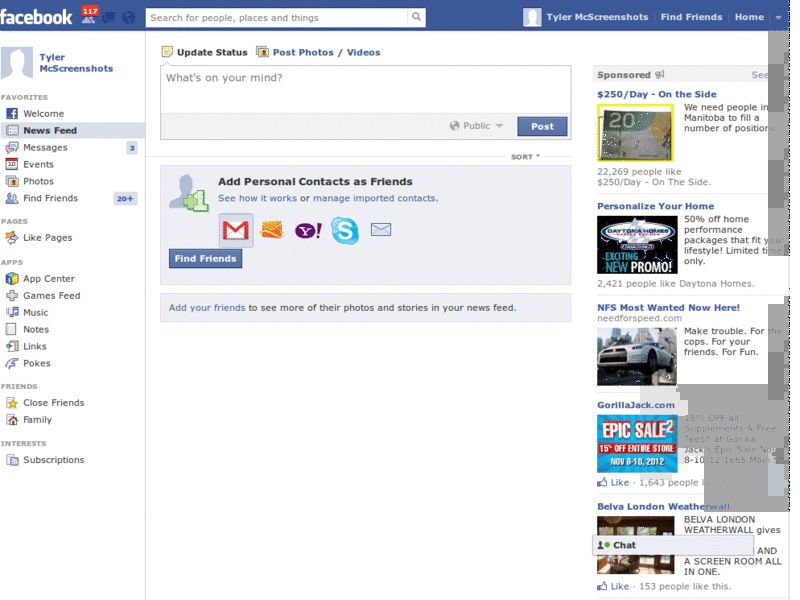Click the Post button
Image resolution: width=800 pixels, height=600 pixels.
tap(542, 126)
